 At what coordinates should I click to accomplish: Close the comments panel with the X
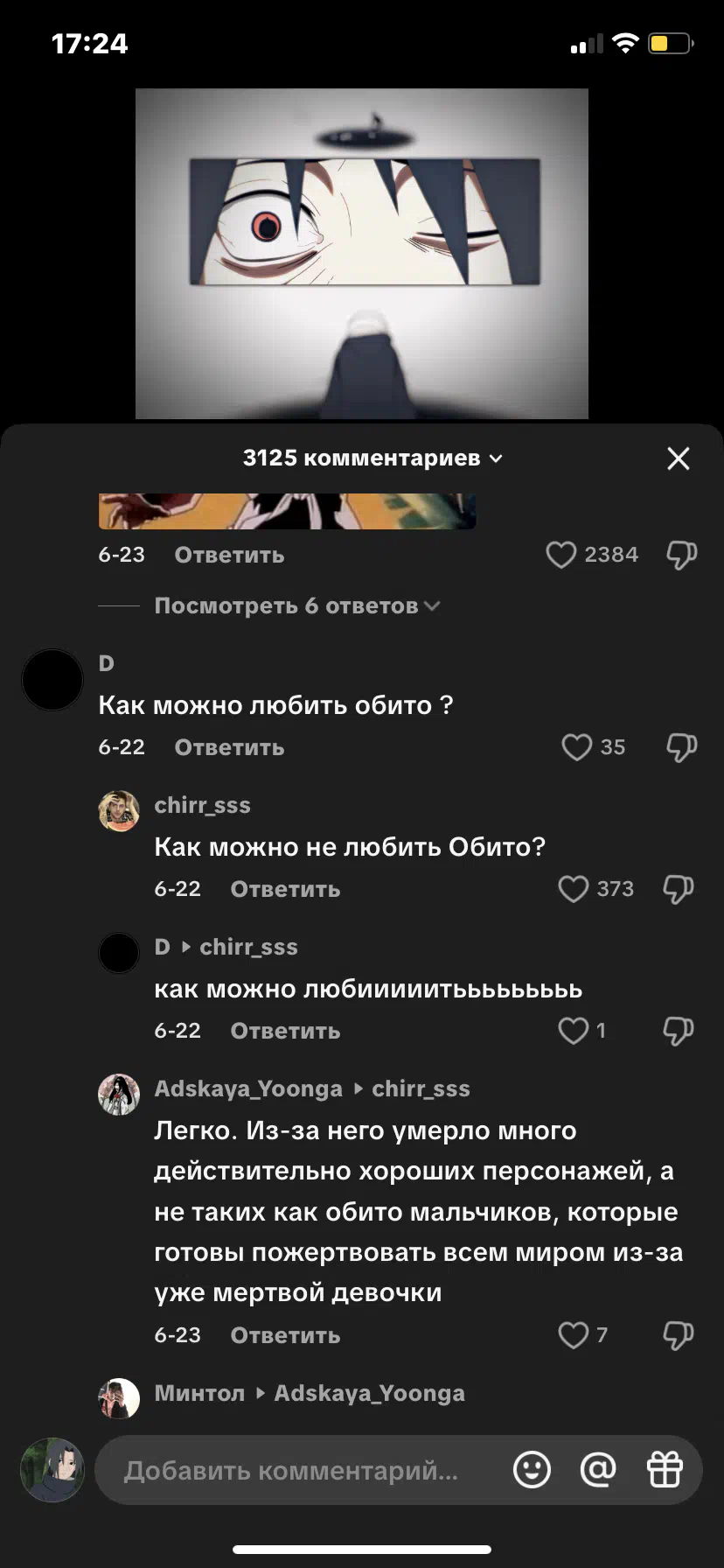[x=679, y=458]
